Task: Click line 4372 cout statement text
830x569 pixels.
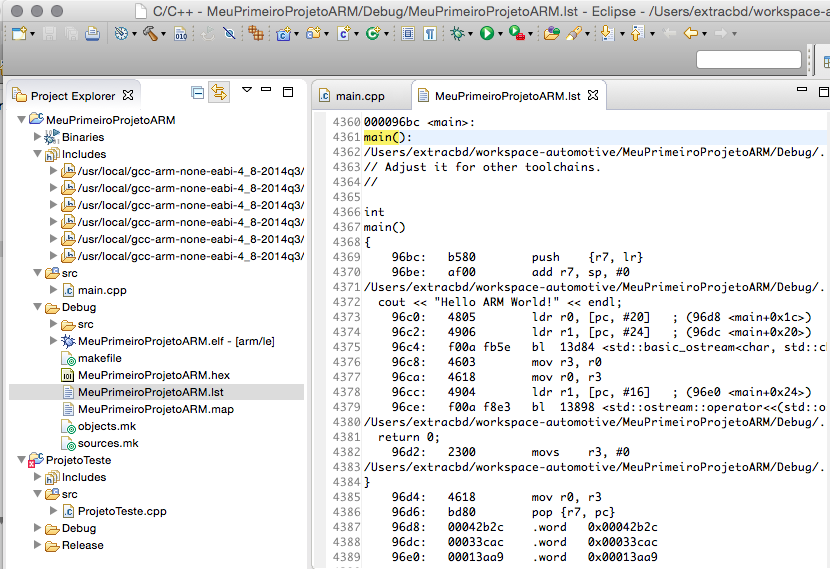Action: point(500,302)
